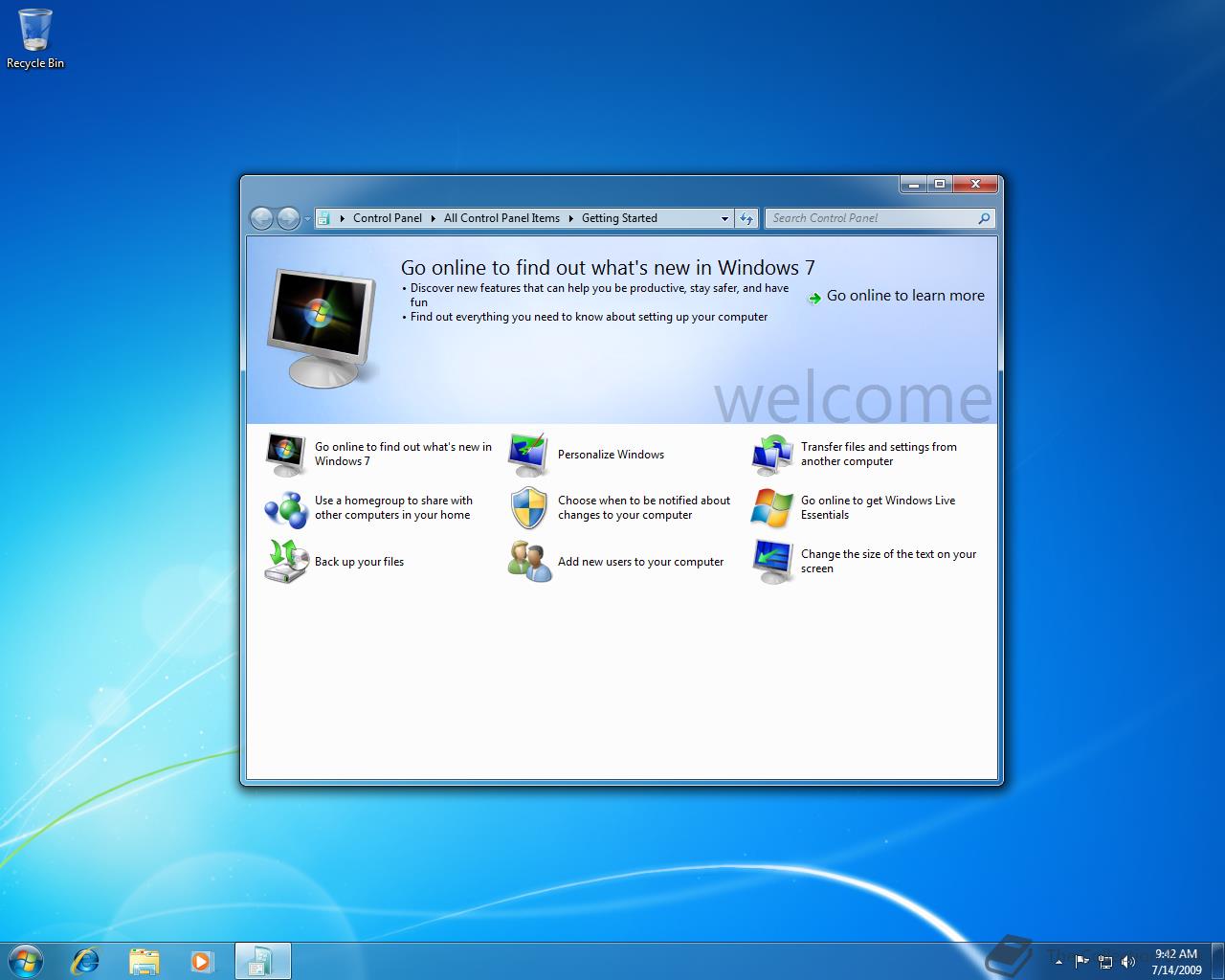Open Choose when to be notified link
The image size is (1225, 980).
(644, 507)
